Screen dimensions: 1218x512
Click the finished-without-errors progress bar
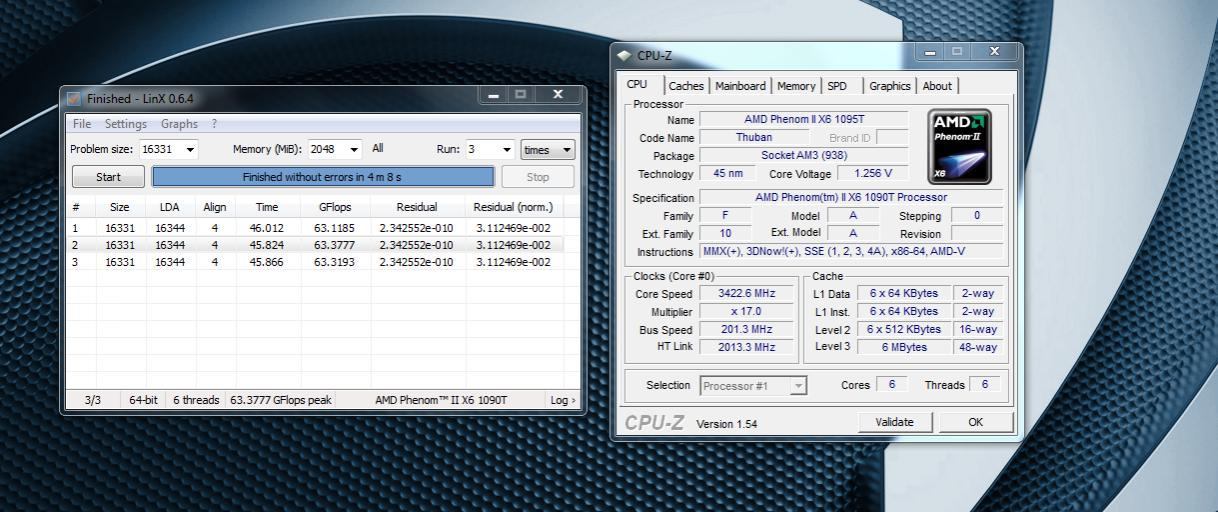pyautogui.click(x=323, y=177)
